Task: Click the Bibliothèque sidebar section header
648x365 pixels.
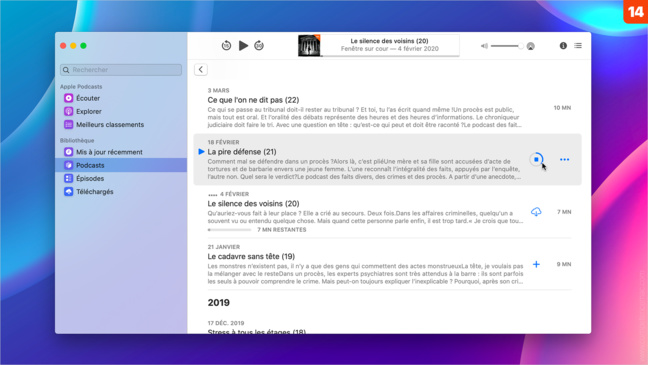Action: pos(77,140)
